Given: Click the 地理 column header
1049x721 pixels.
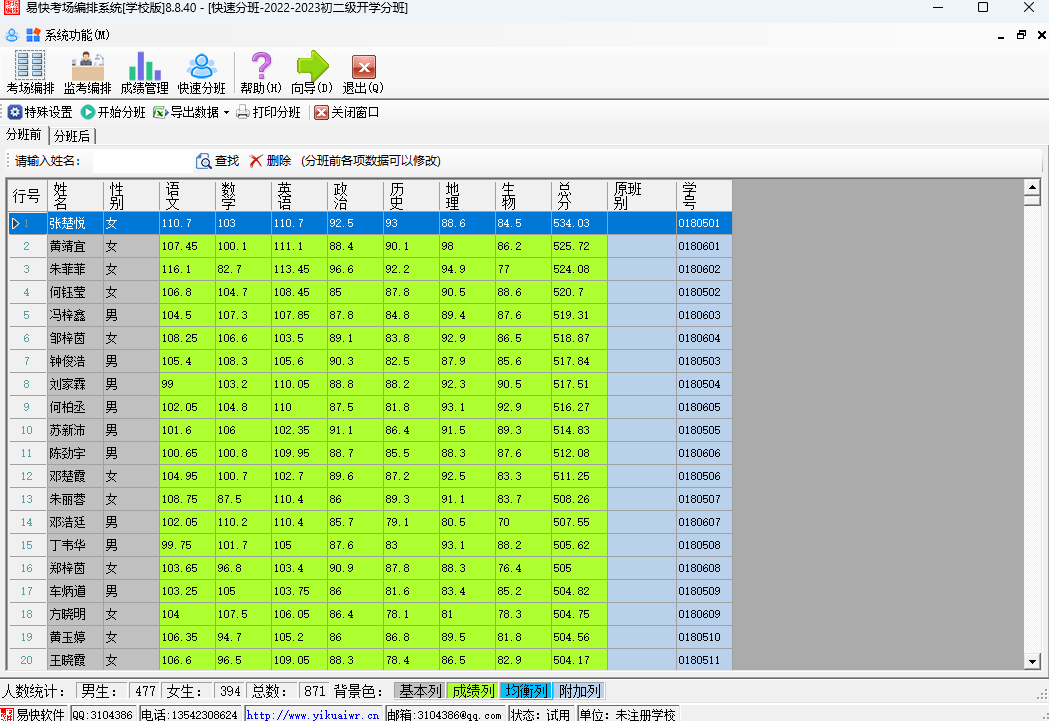Looking at the screenshot, I should click(x=467, y=196).
